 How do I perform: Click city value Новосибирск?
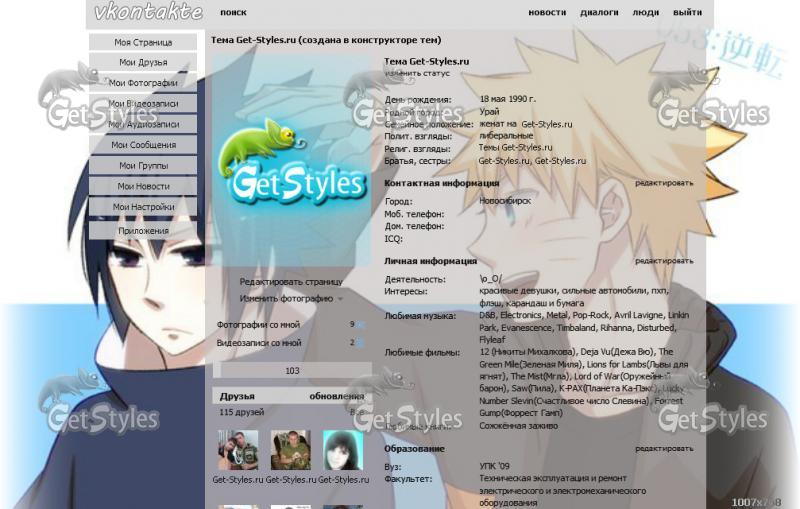505,201
